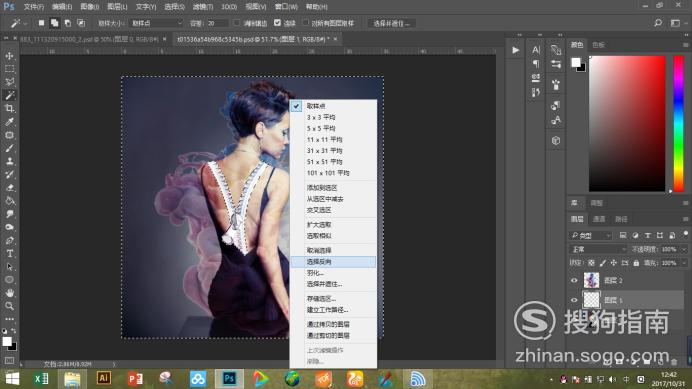Image resolution: width=692 pixels, height=389 pixels.
Task: Open the tool preset picker arrow
Action: pos(25,23)
